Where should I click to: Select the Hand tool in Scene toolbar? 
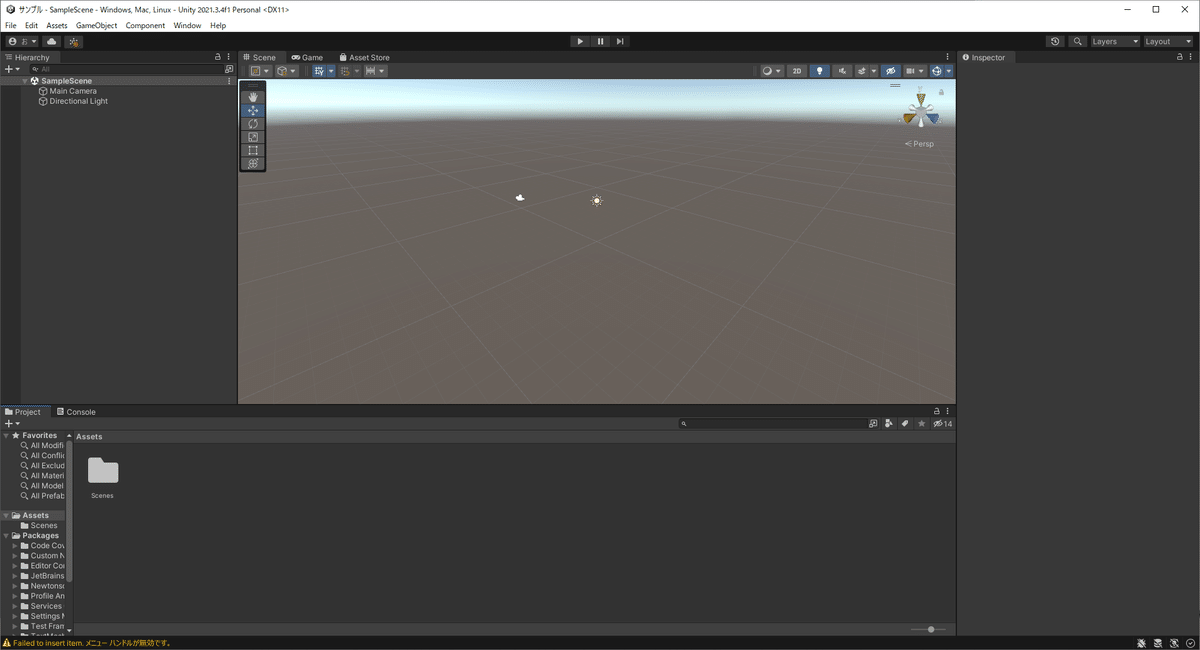(x=252, y=96)
